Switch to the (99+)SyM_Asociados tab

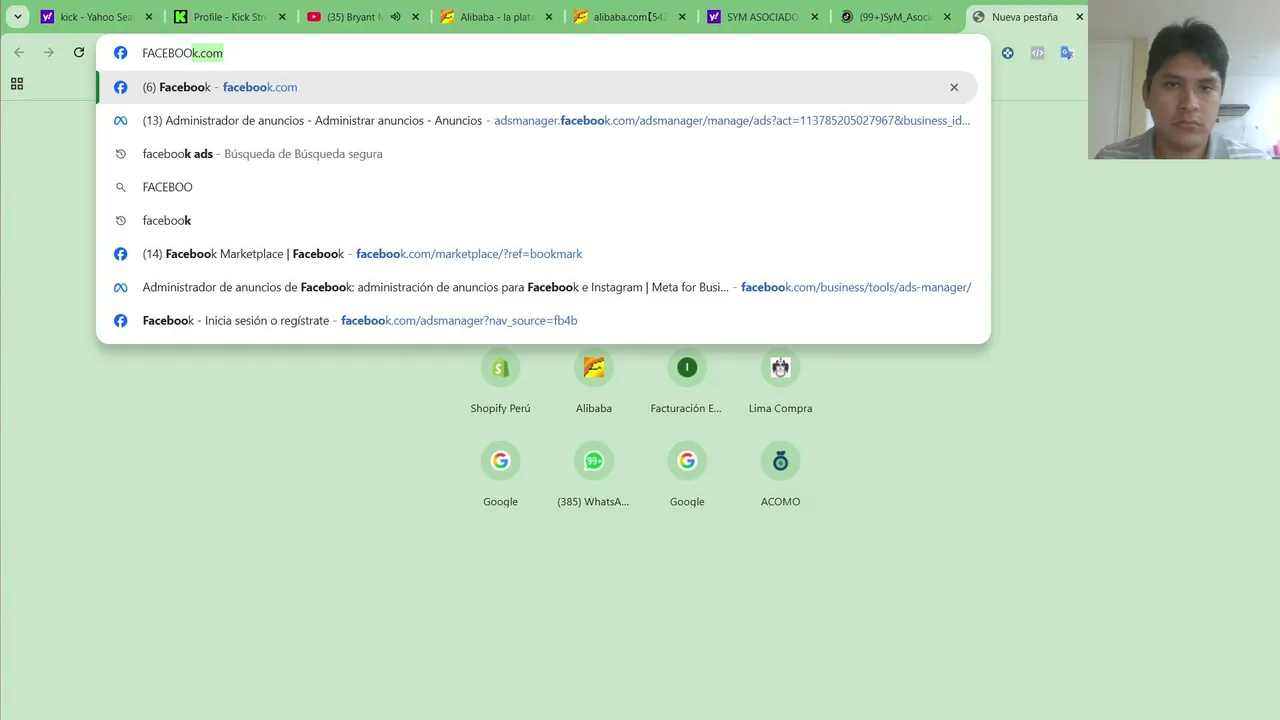tap(895, 17)
